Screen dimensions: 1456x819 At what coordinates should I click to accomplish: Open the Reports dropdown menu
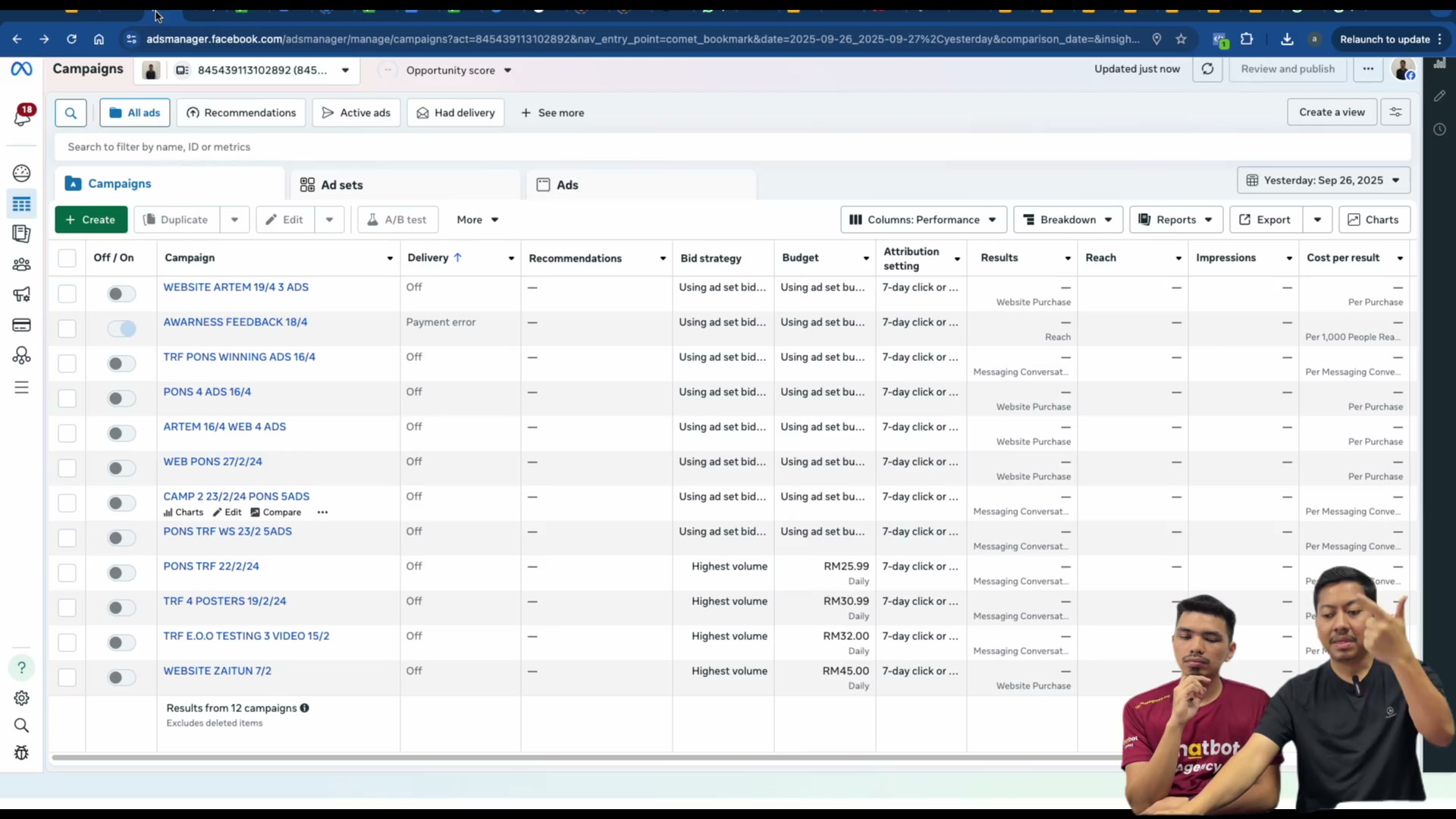pos(1175,220)
